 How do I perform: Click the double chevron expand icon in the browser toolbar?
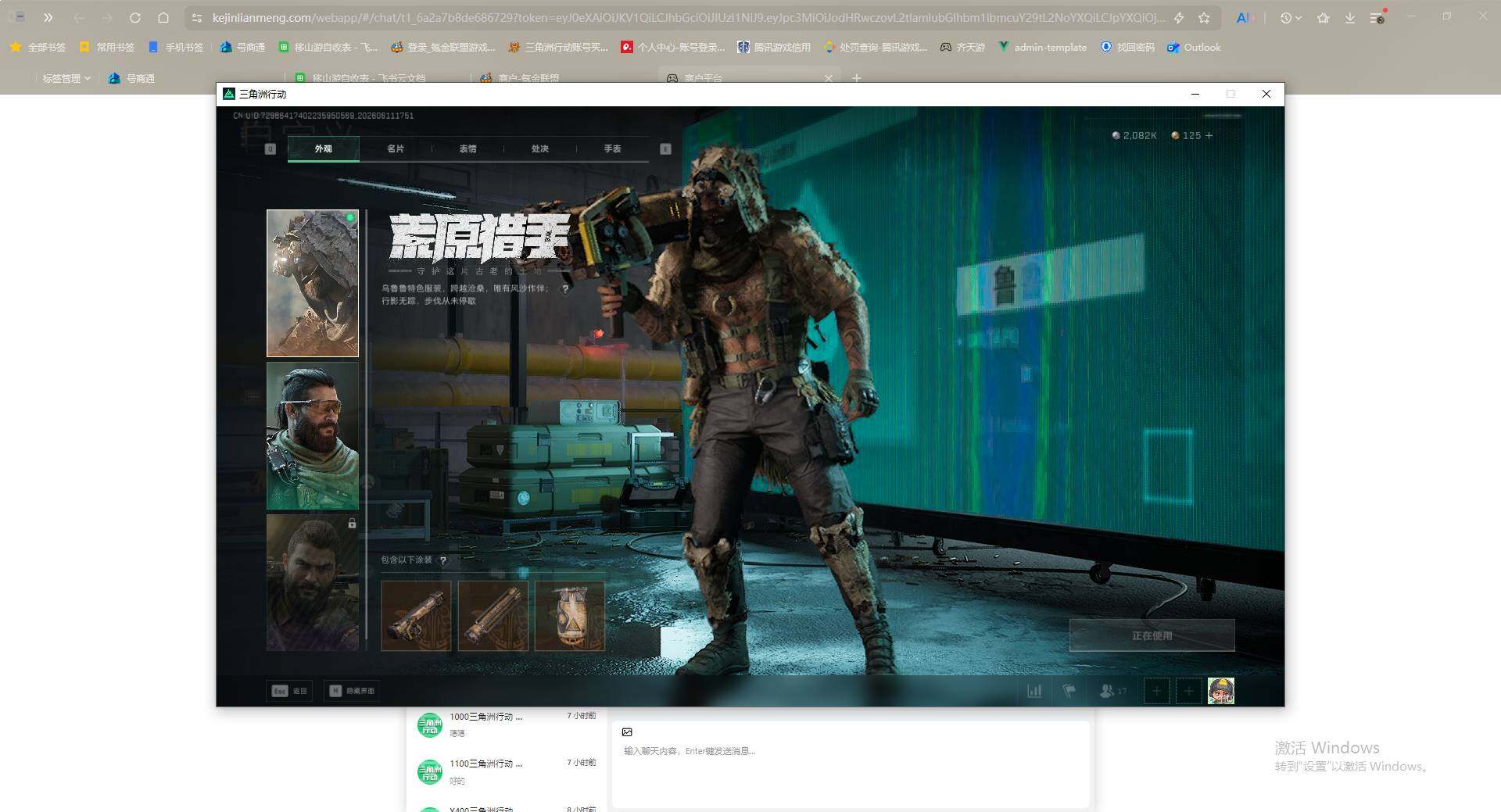tap(48, 17)
